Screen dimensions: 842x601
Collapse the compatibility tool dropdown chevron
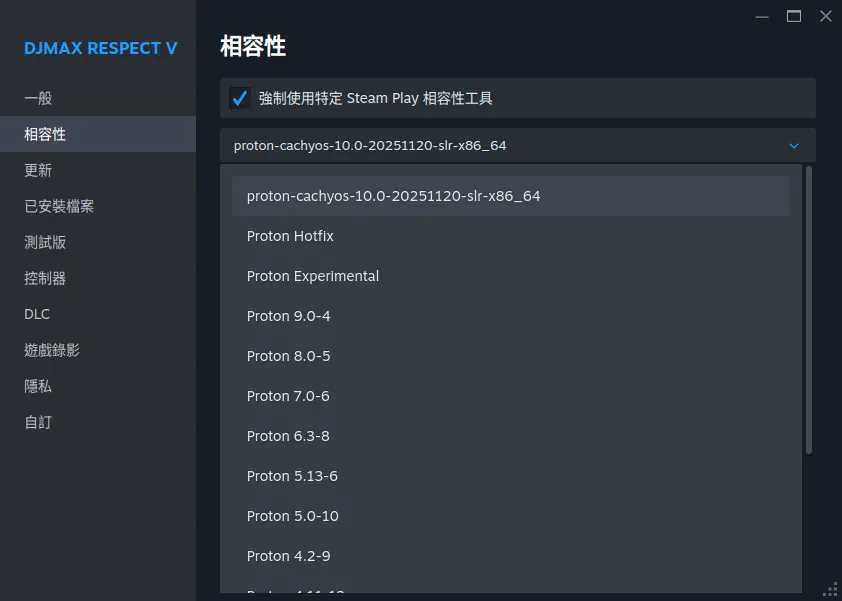(794, 146)
